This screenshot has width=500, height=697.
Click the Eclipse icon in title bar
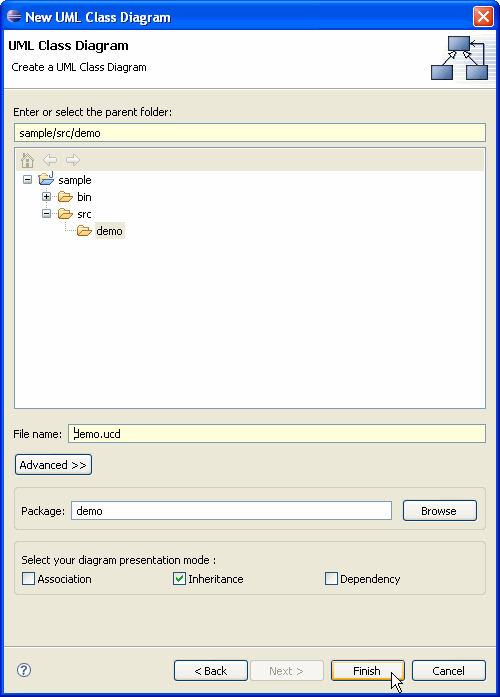point(14,16)
